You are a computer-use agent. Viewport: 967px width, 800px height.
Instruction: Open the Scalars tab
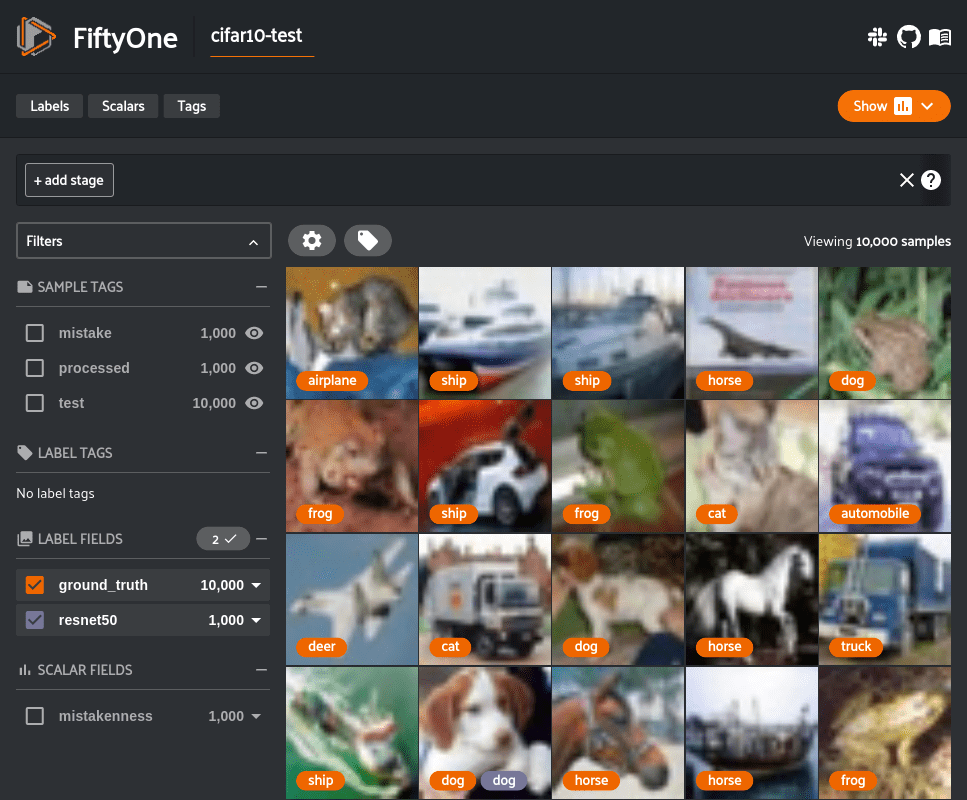pyautogui.click(x=123, y=106)
